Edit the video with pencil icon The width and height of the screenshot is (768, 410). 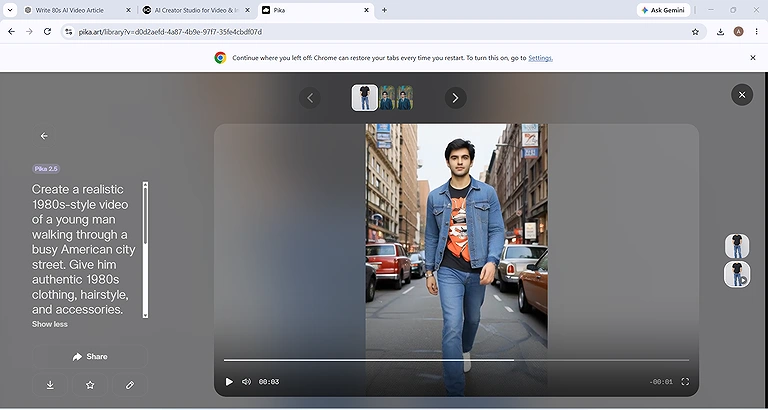point(130,385)
